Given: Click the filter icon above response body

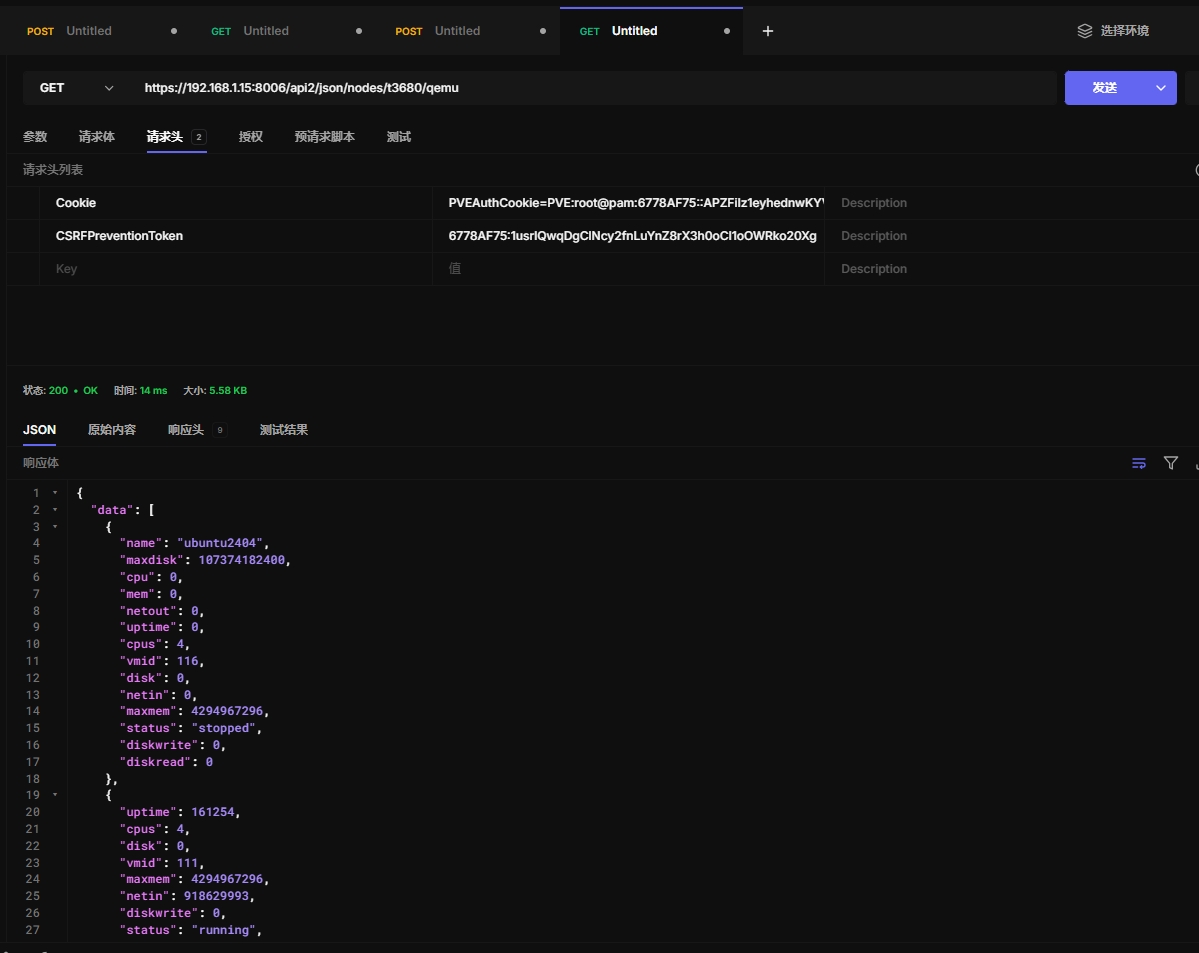Looking at the screenshot, I should pyautogui.click(x=1171, y=463).
